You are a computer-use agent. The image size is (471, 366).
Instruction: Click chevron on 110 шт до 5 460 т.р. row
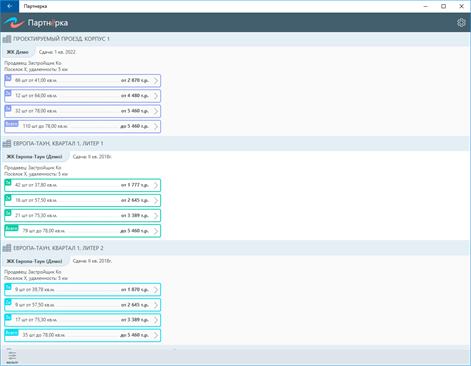point(156,126)
